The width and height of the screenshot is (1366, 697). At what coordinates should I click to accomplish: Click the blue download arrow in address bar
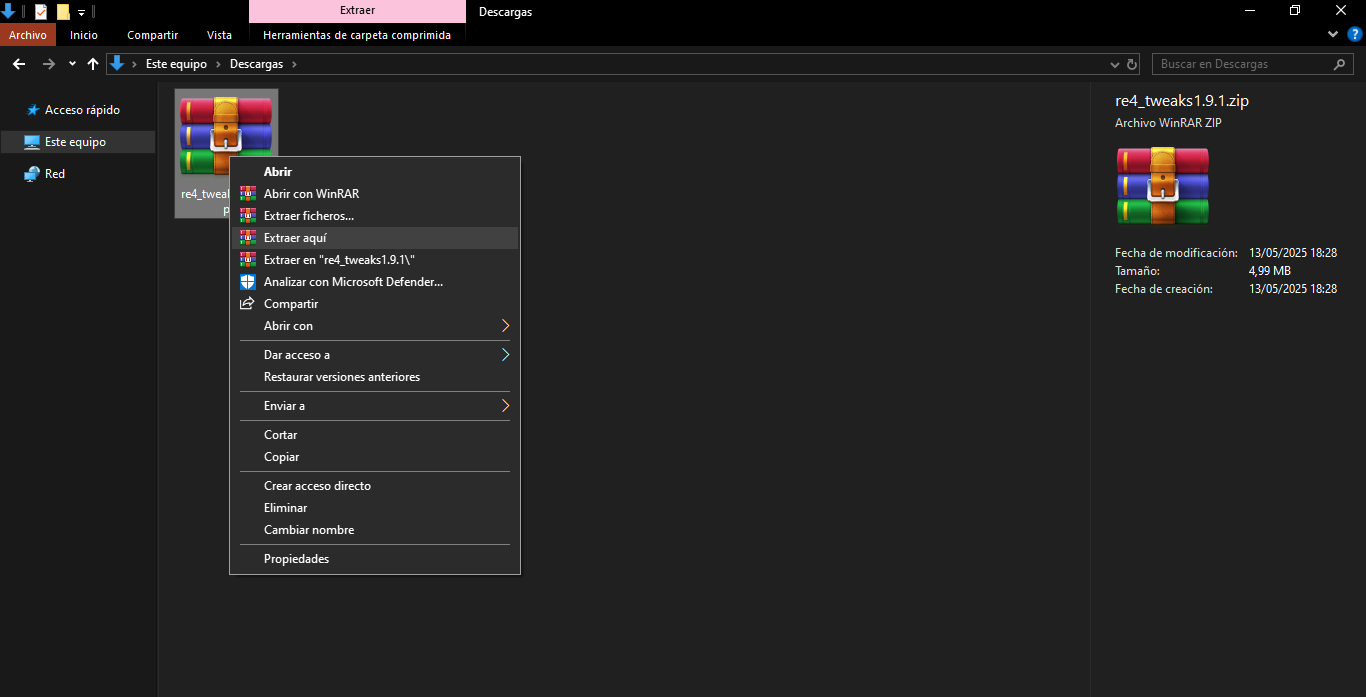click(117, 64)
